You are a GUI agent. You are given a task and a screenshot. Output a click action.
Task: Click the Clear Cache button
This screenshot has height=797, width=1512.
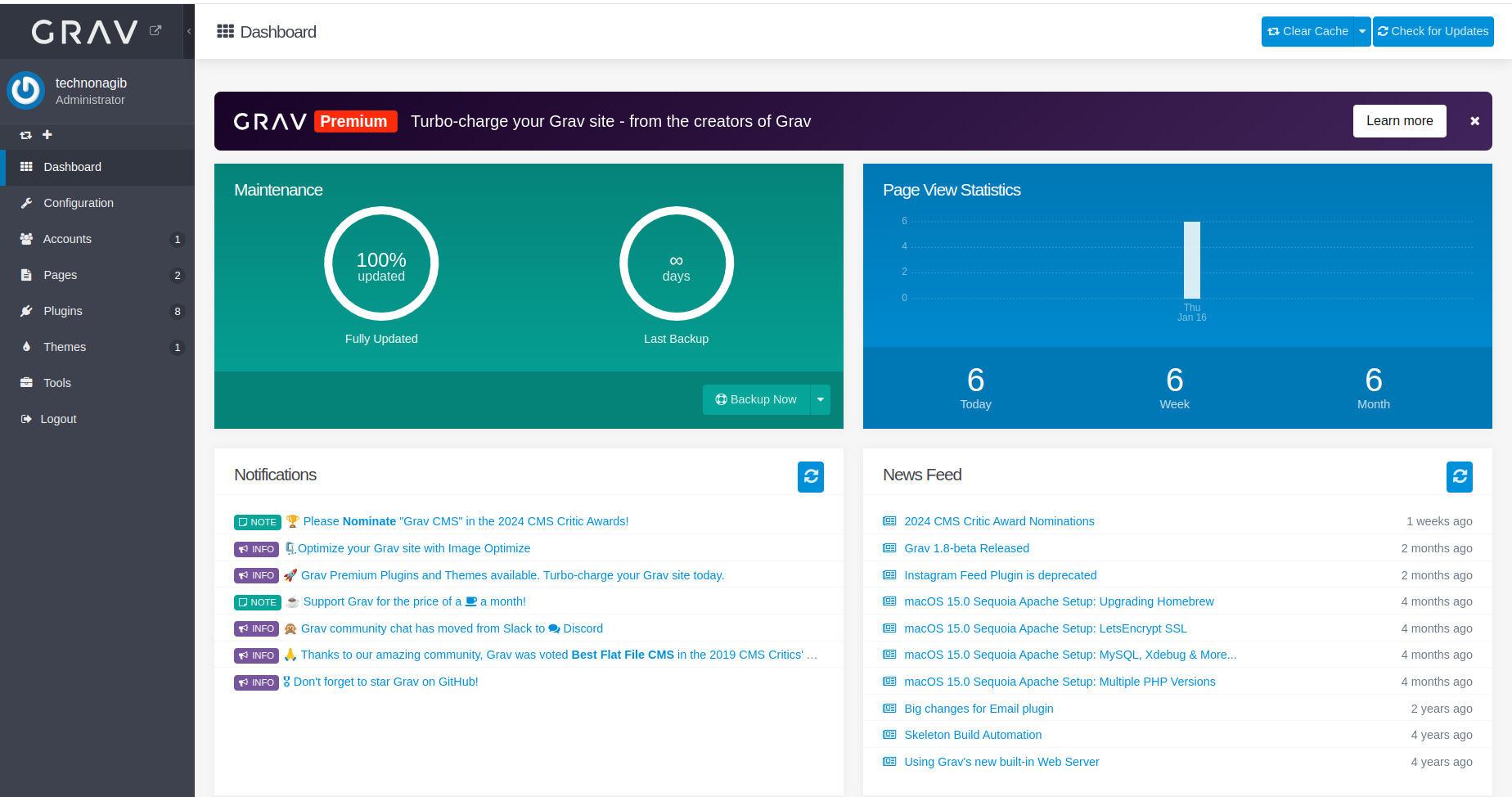pos(1307,31)
